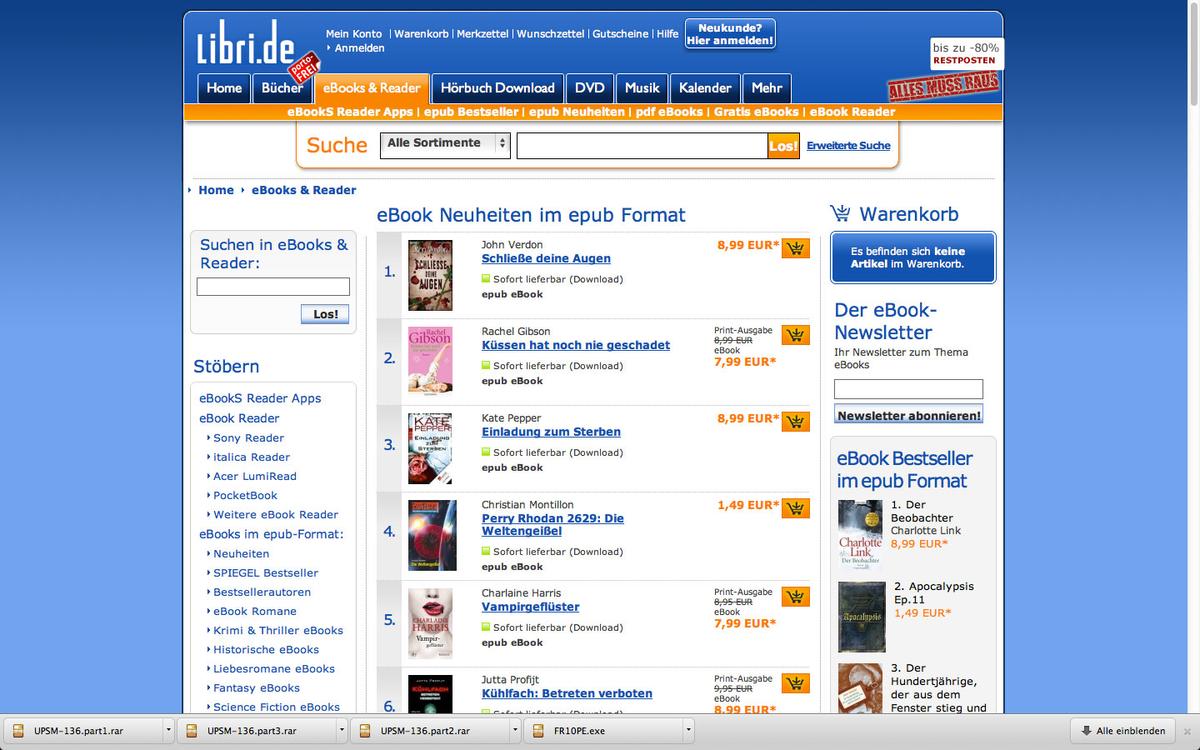Open the Schließe deine Augen cover thumbnail
This screenshot has width=1200, height=750.
pos(430,275)
